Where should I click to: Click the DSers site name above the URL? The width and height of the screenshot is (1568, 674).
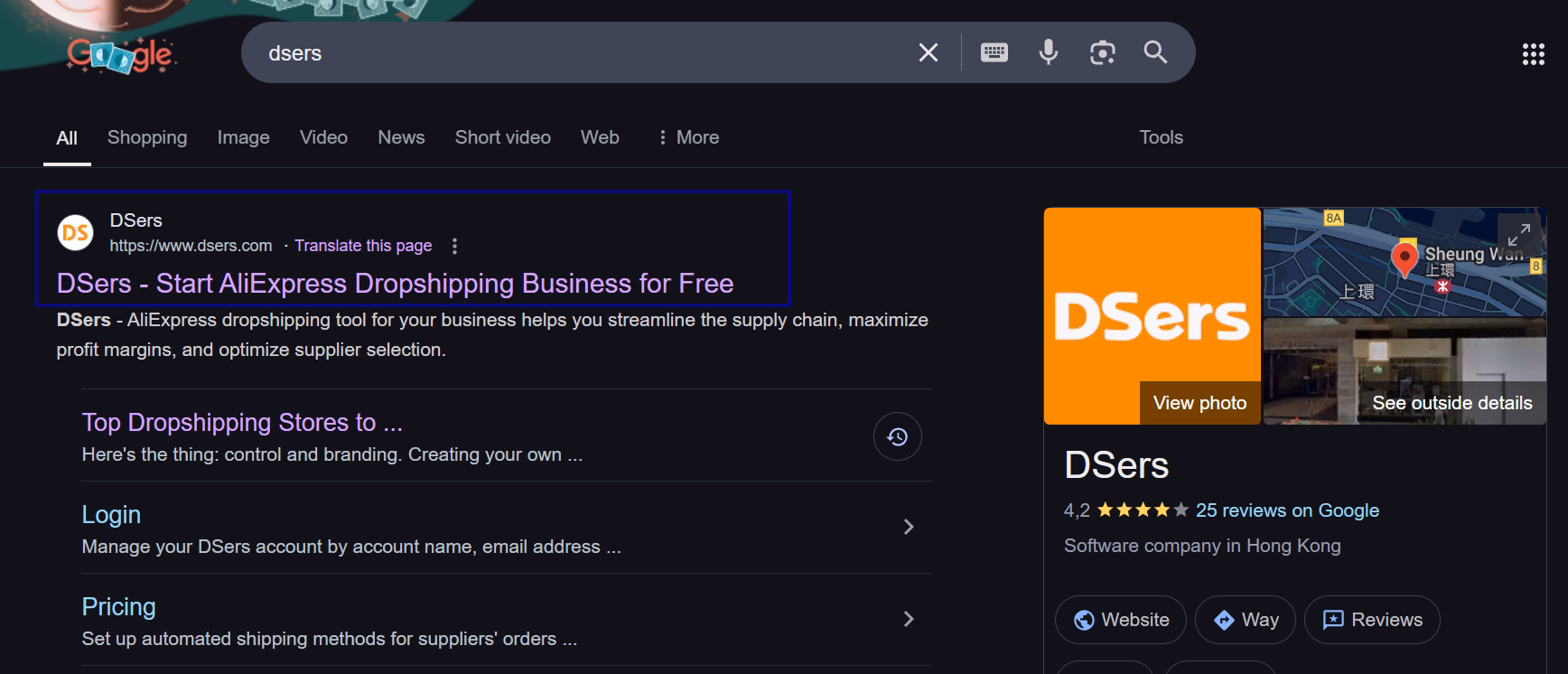click(x=135, y=220)
